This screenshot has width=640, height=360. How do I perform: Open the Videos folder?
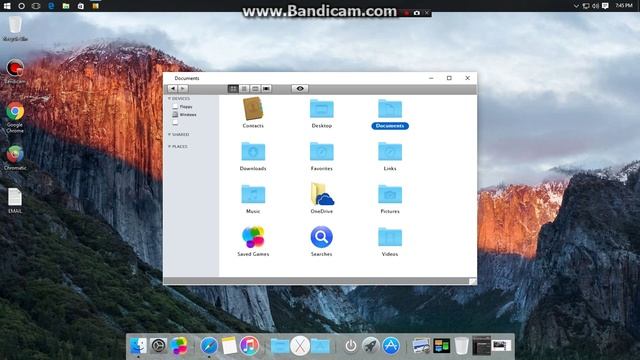tap(390, 237)
